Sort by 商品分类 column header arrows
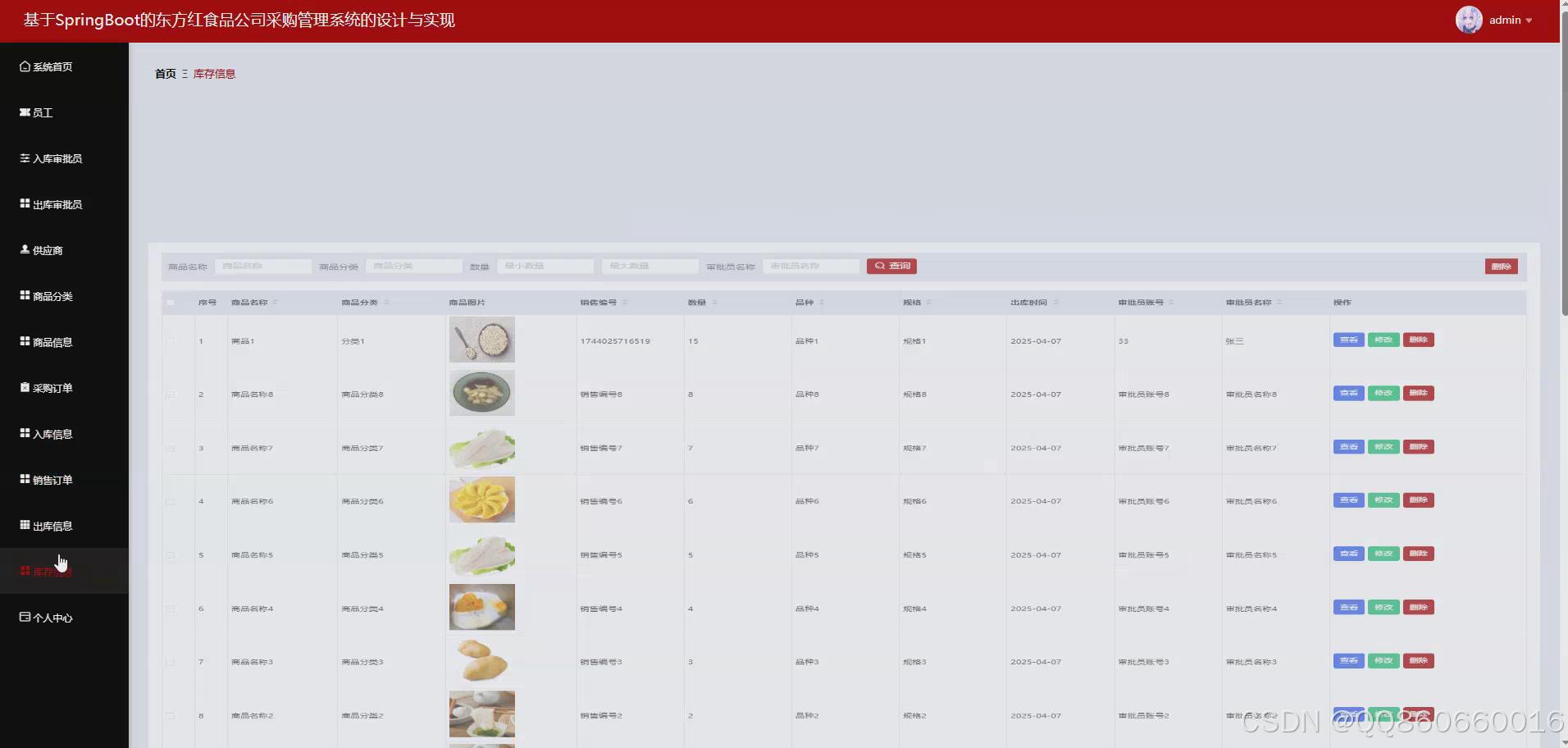 click(x=386, y=303)
